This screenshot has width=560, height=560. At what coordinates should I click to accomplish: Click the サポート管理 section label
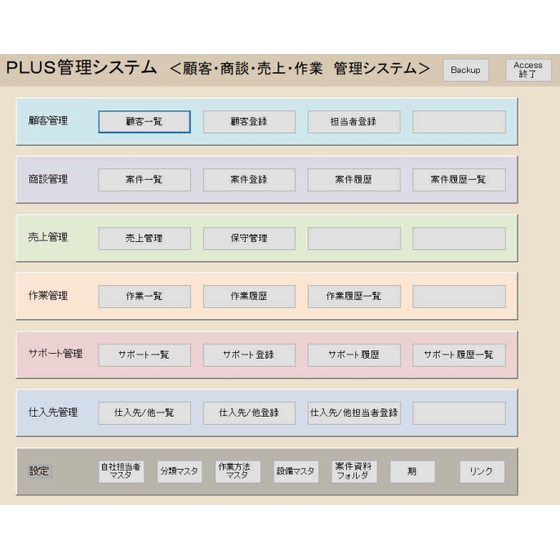pyautogui.click(x=55, y=354)
